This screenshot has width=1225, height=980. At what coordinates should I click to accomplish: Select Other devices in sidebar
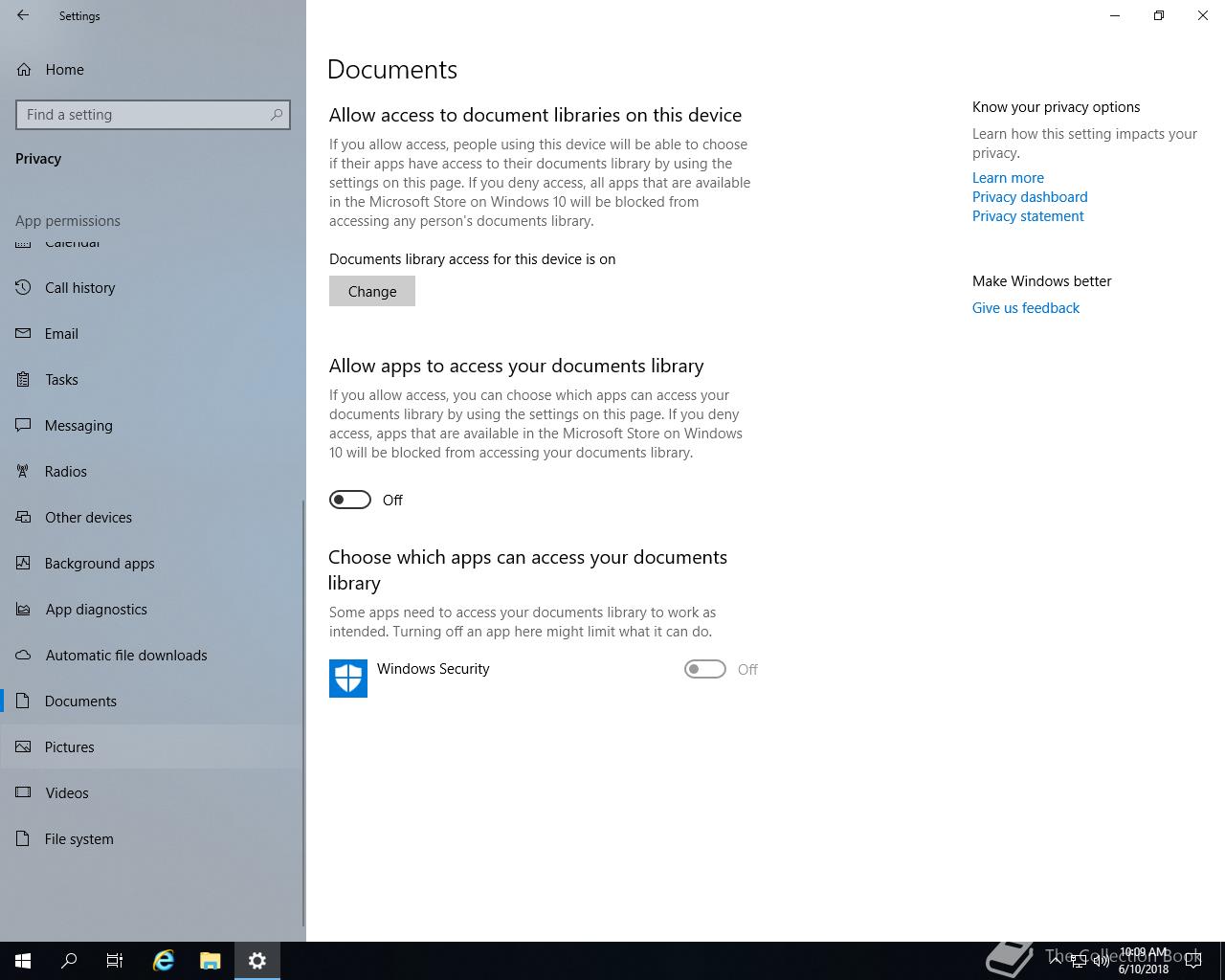[x=153, y=517]
